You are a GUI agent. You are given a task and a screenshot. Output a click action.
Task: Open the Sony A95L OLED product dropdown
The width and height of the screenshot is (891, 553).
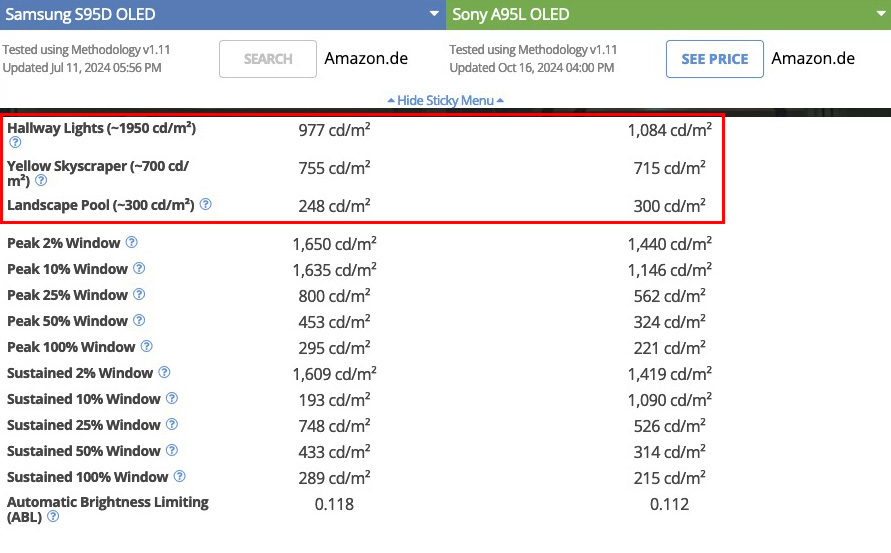[x=879, y=14]
